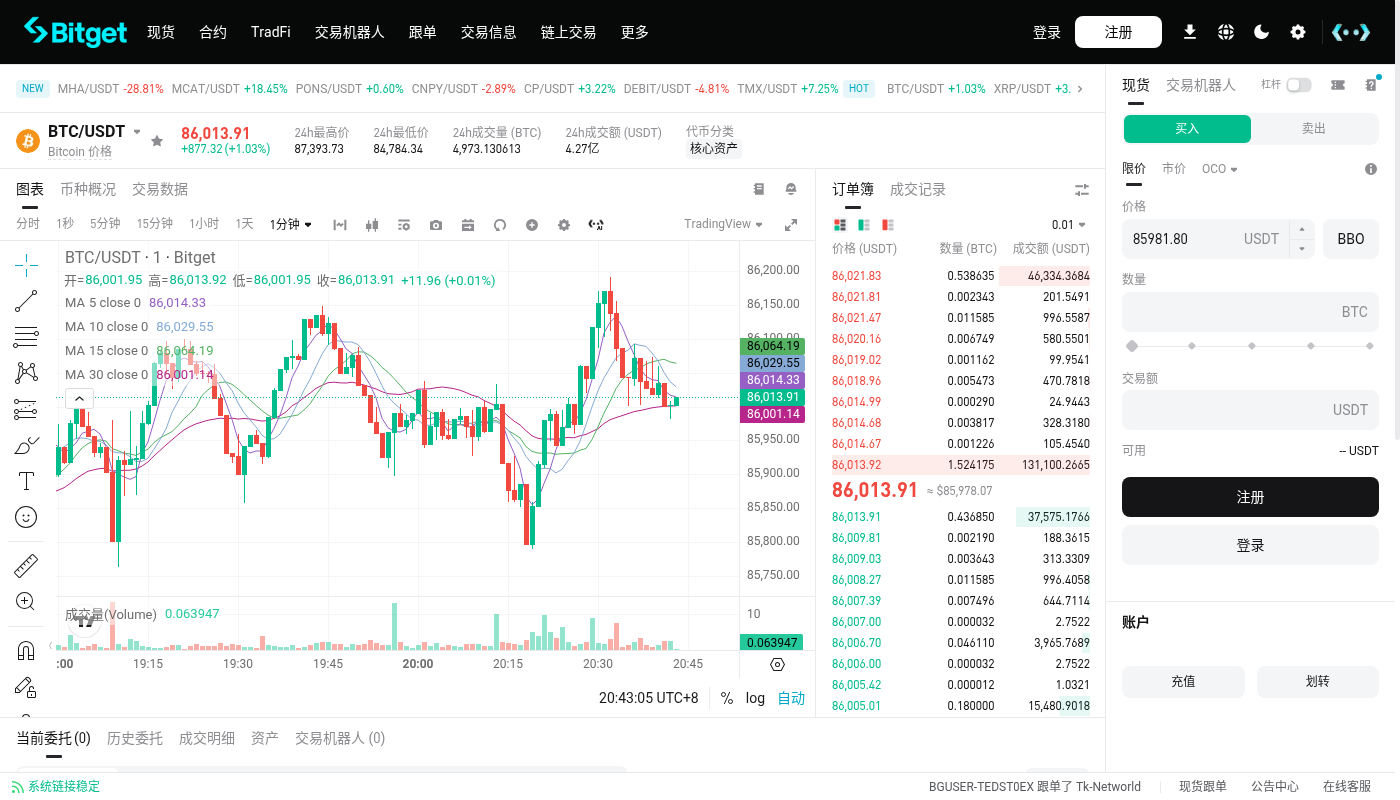Click the 登录 link in header
The image size is (1400, 800).
click(1047, 32)
